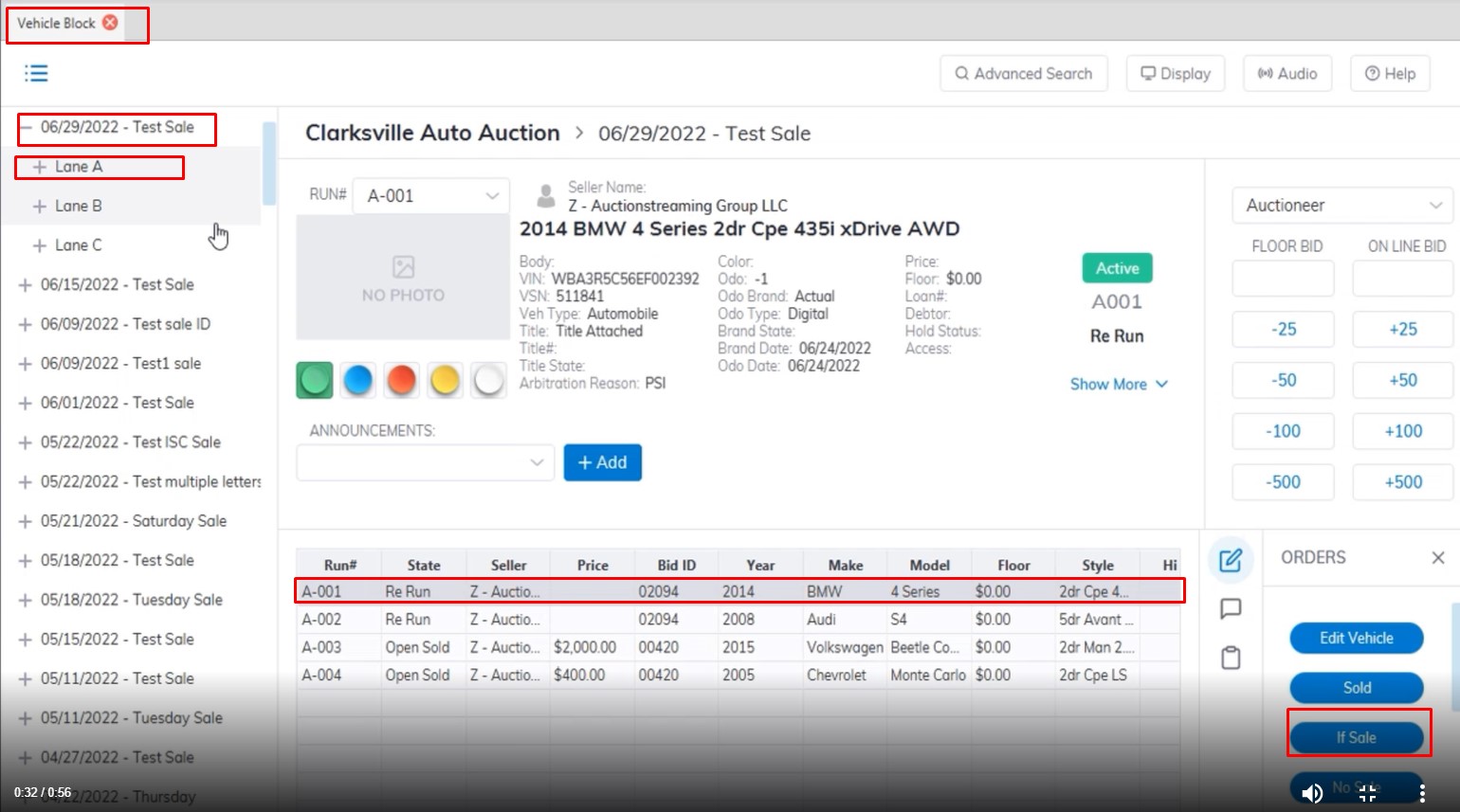
Task: Click the clipboard icon in side strip
Action: [1231, 658]
